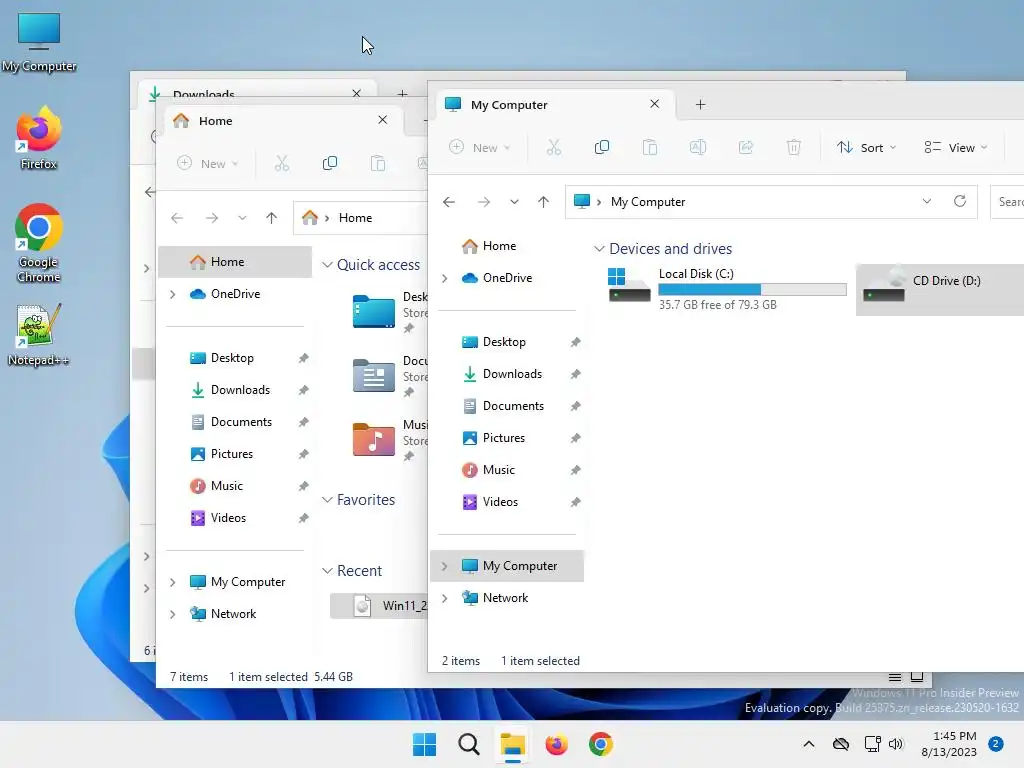Click Local Disk (C:) usage bar
This screenshot has height=768, width=1024.
[752, 289]
